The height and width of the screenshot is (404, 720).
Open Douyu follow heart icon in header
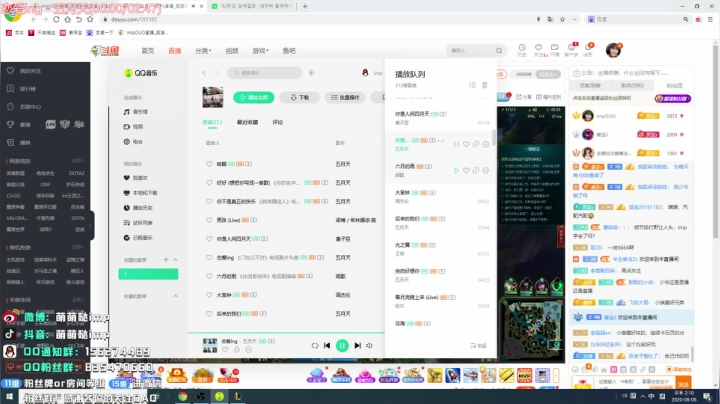(540, 50)
